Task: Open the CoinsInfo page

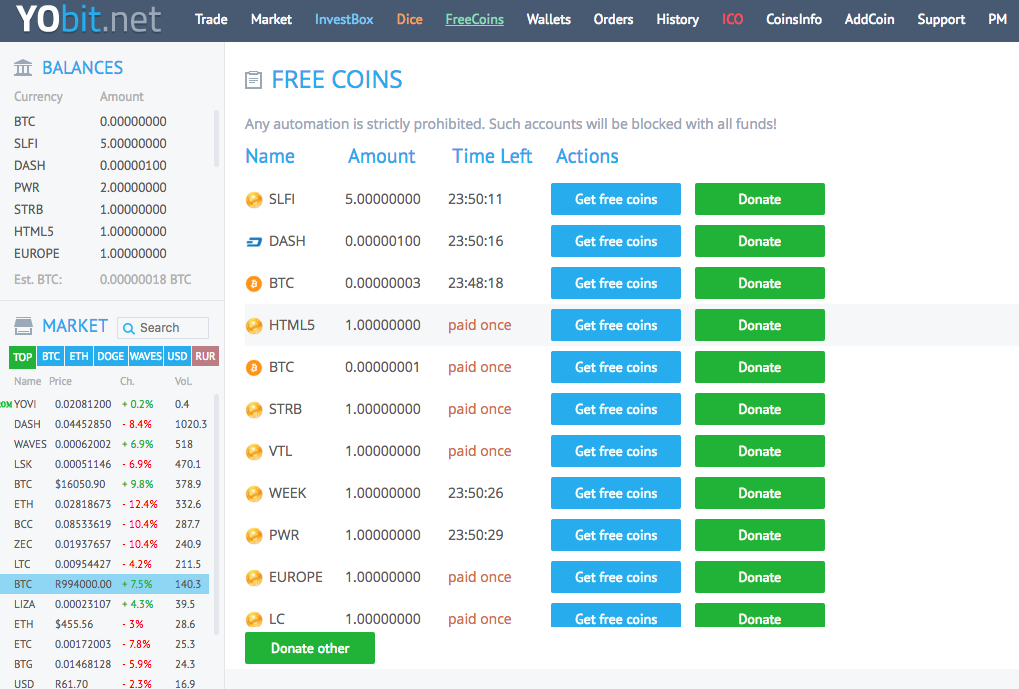Action: click(x=793, y=20)
